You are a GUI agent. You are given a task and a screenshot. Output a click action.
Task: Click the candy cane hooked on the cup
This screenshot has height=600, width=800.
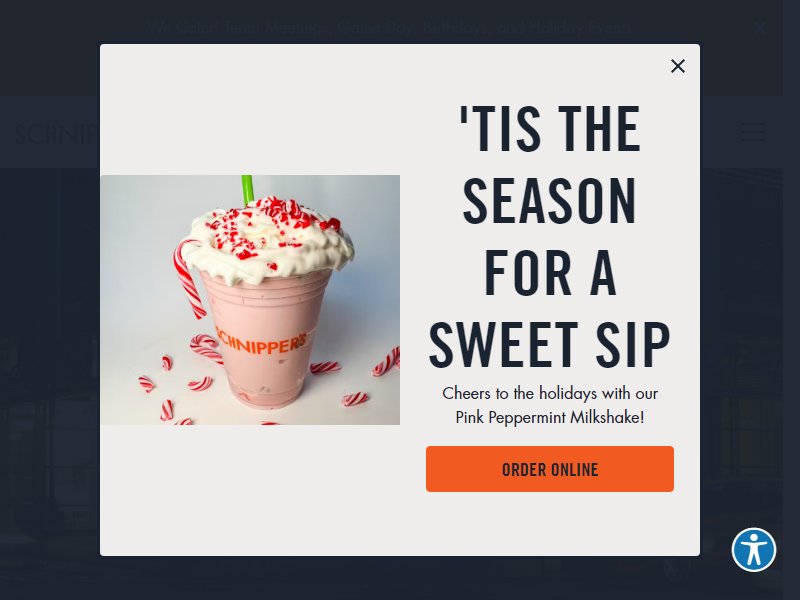point(188,279)
